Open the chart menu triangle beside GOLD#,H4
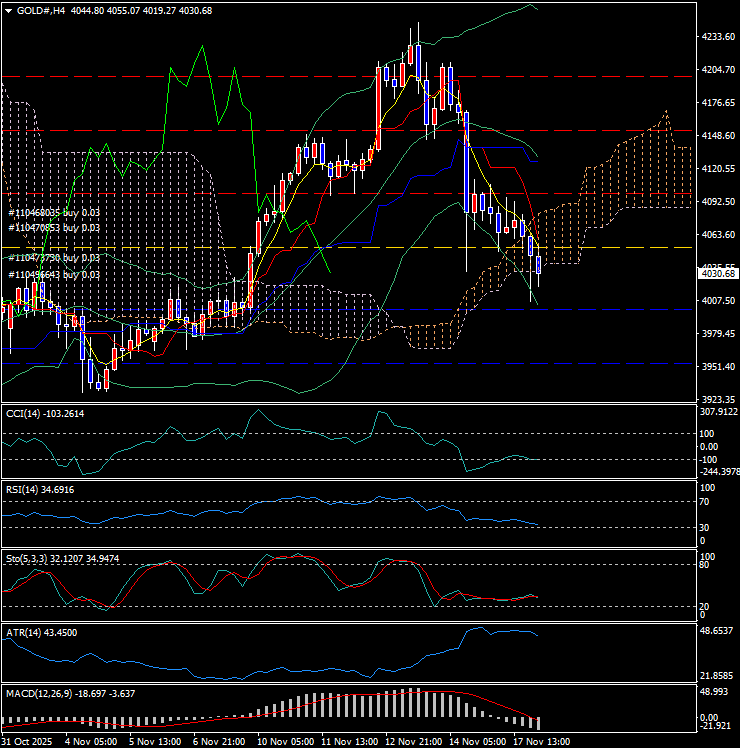Screen dimensions: 740x748 click(8, 10)
